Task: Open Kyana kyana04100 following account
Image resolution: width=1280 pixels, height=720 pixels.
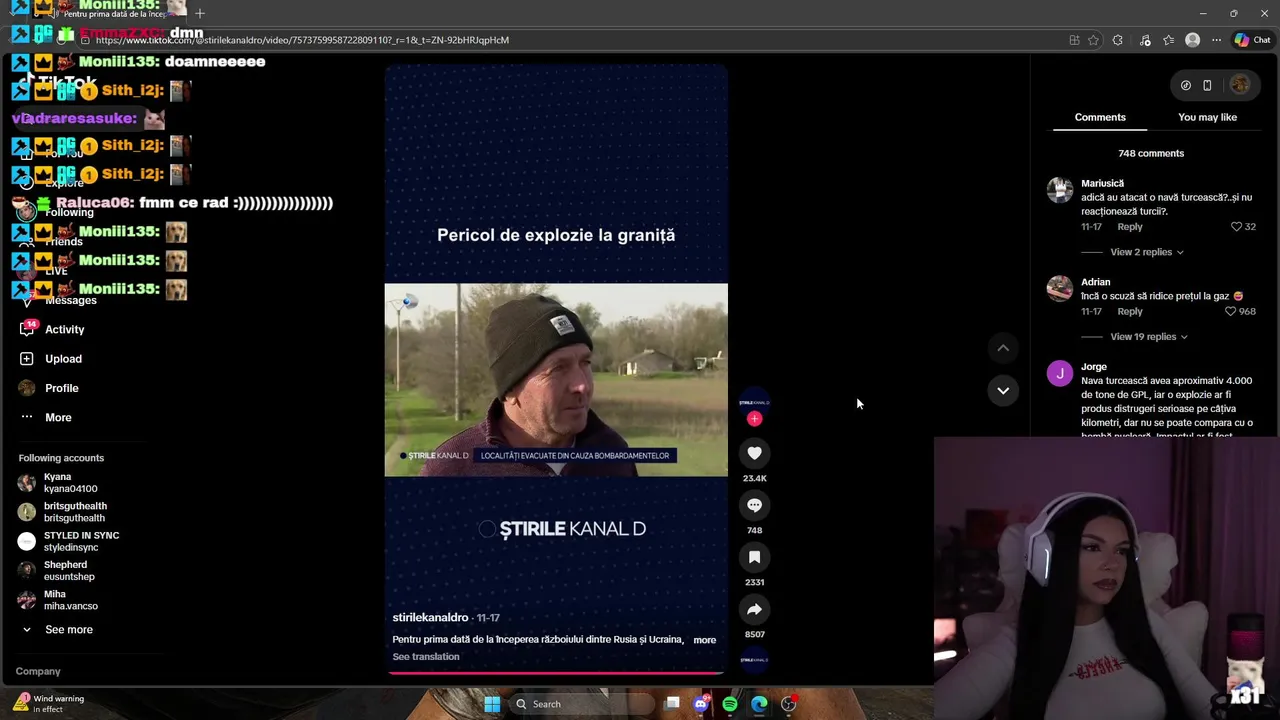Action: coord(70,483)
